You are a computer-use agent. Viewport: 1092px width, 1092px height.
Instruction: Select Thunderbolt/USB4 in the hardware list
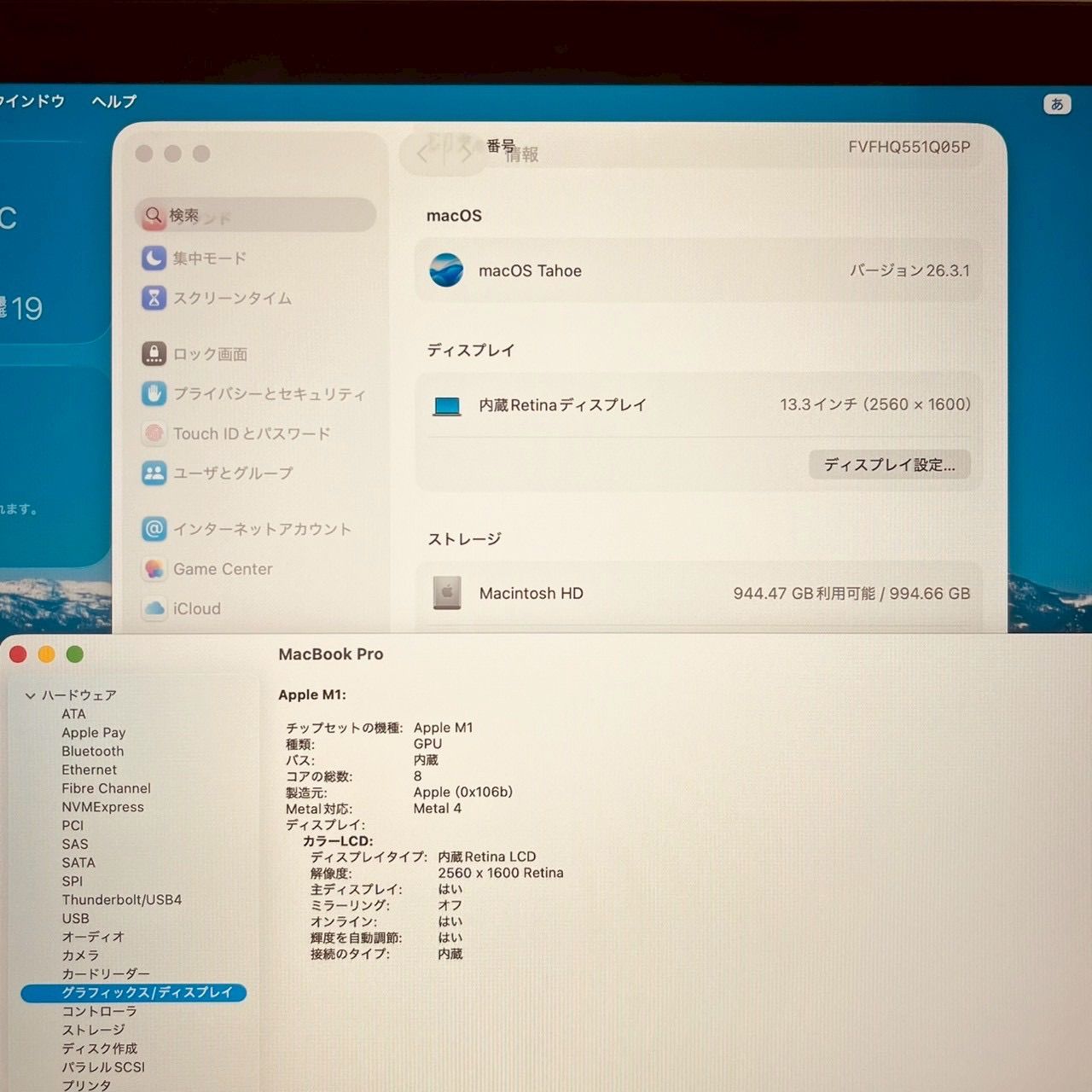point(122,900)
